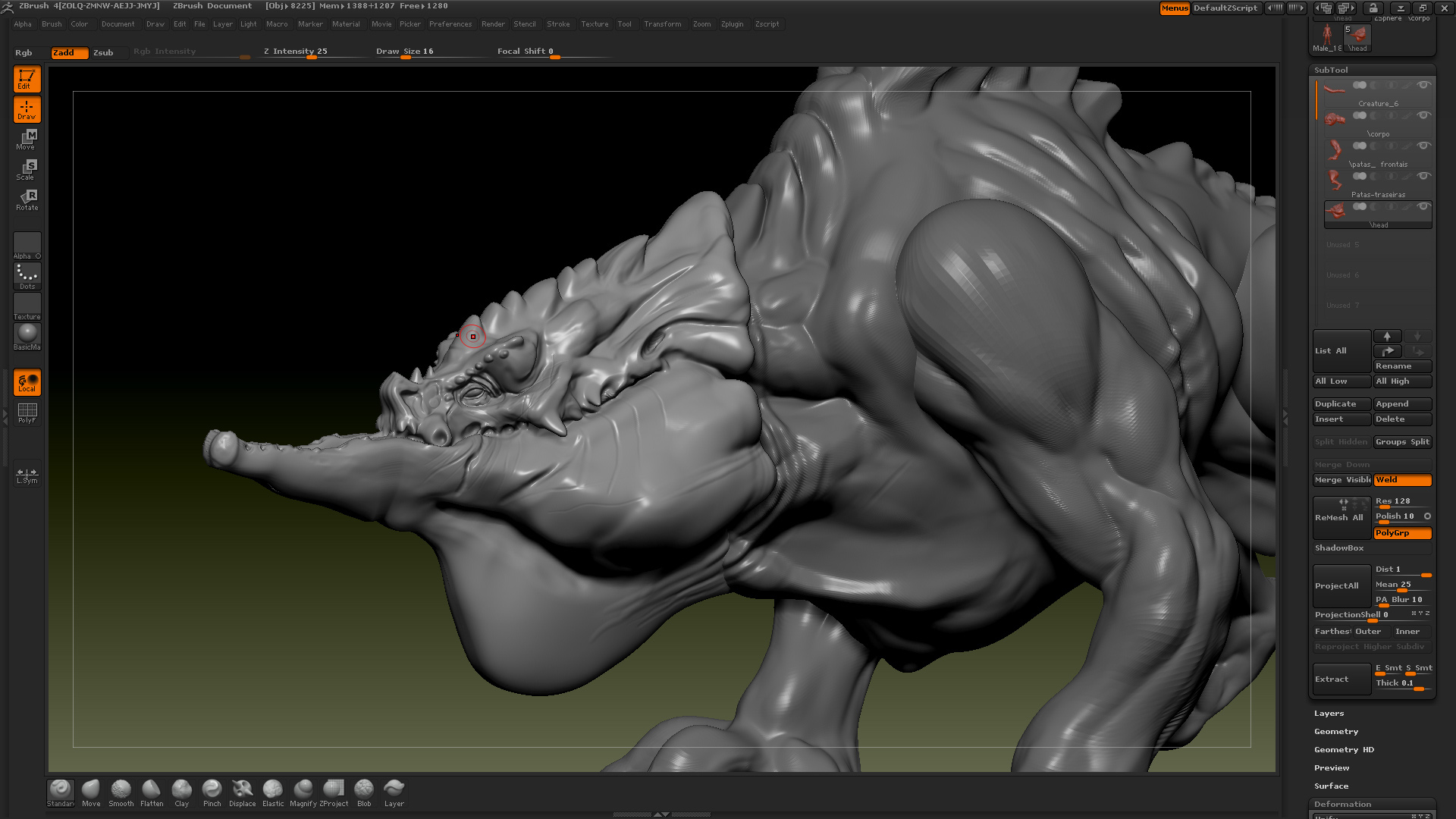Screen dimensions: 1456x819
Task: Collapse the SubTool panel header
Action: [x=1331, y=70]
